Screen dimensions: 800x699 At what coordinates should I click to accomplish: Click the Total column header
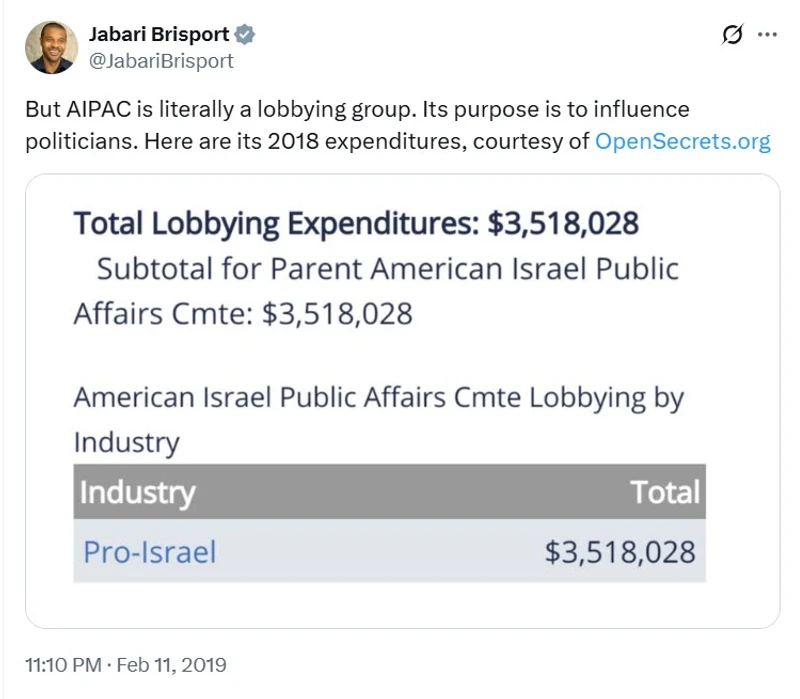[x=665, y=492]
